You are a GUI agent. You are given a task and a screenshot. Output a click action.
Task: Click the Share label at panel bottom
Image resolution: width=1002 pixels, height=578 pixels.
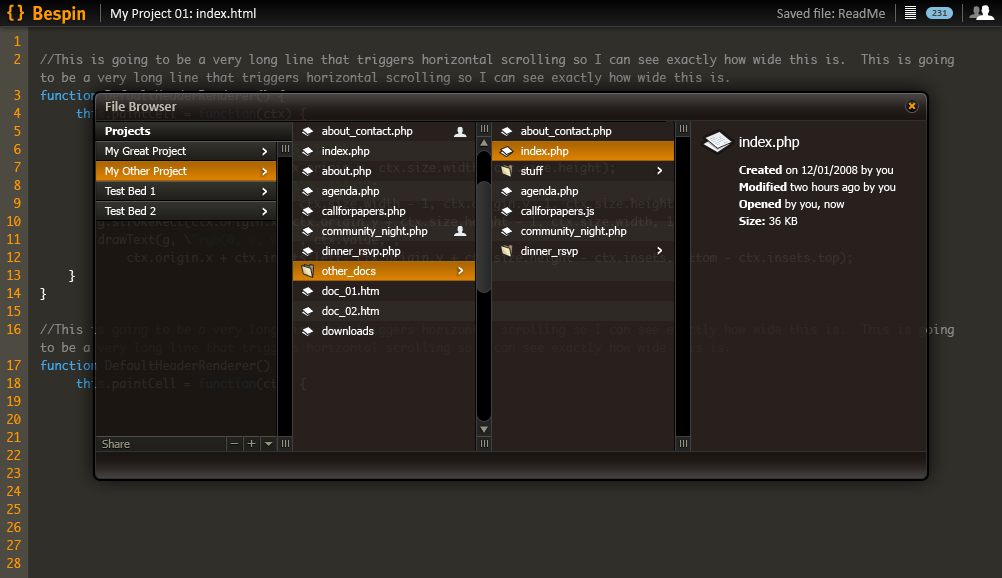pyautogui.click(x=116, y=444)
